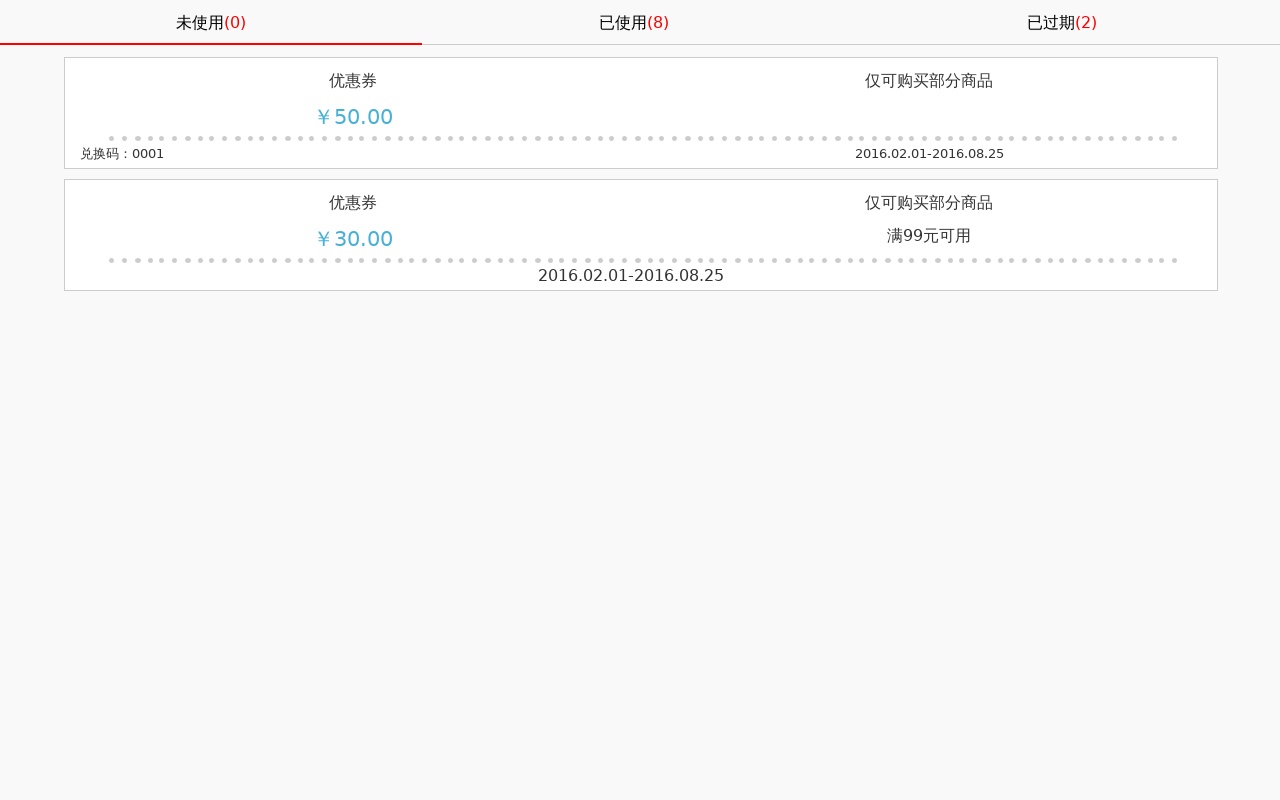Click the 优惠券 title on the ￥30.00 card
The width and height of the screenshot is (1280, 800).
click(353, 203)
